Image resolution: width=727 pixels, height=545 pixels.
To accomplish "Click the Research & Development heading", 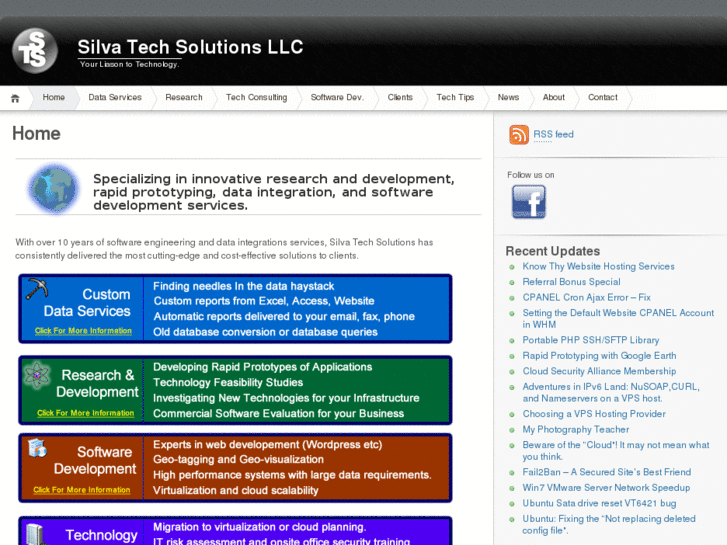I will [x=97, y=383].
